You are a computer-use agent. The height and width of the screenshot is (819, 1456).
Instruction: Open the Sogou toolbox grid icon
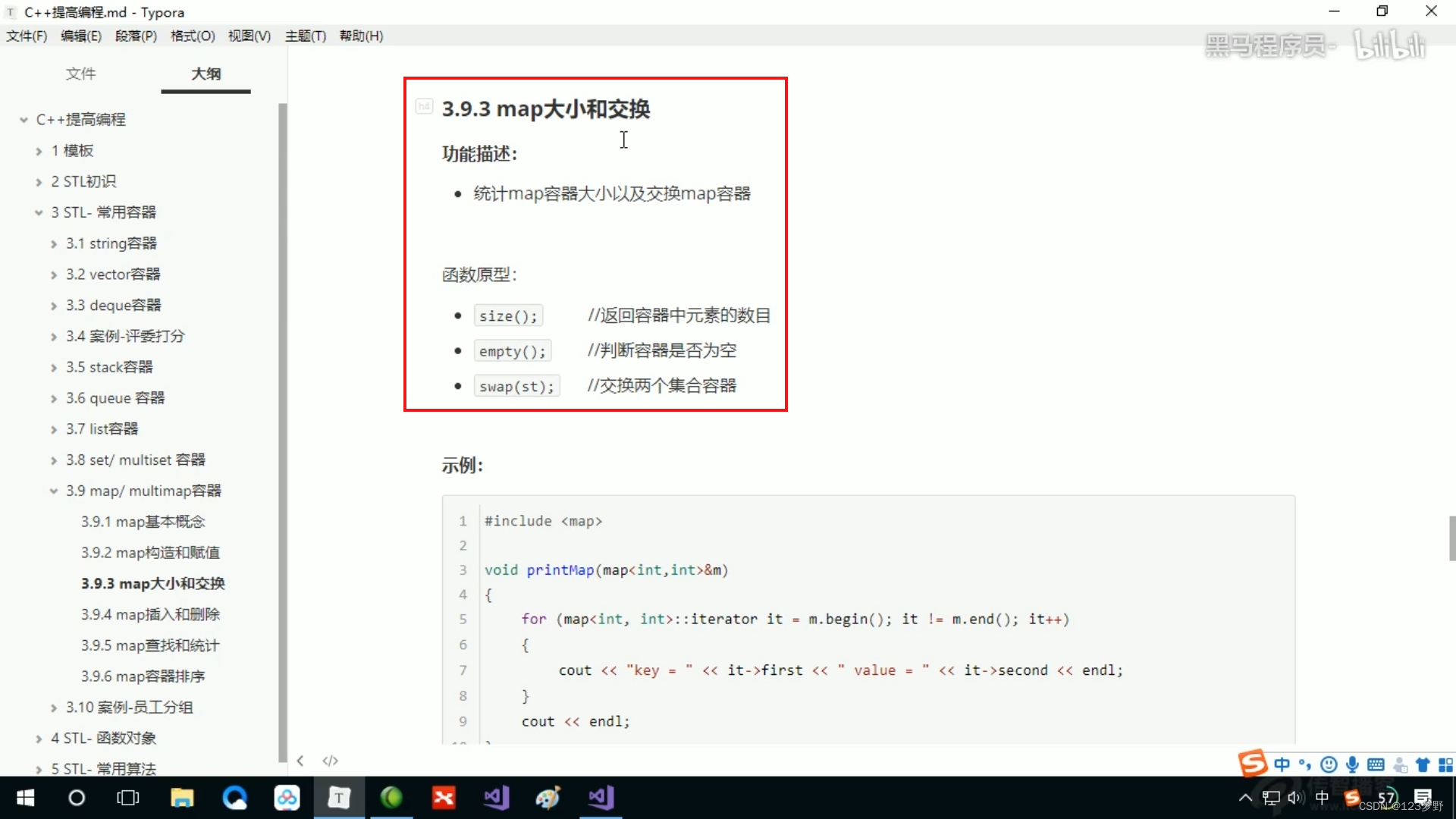pos(1447,764)
